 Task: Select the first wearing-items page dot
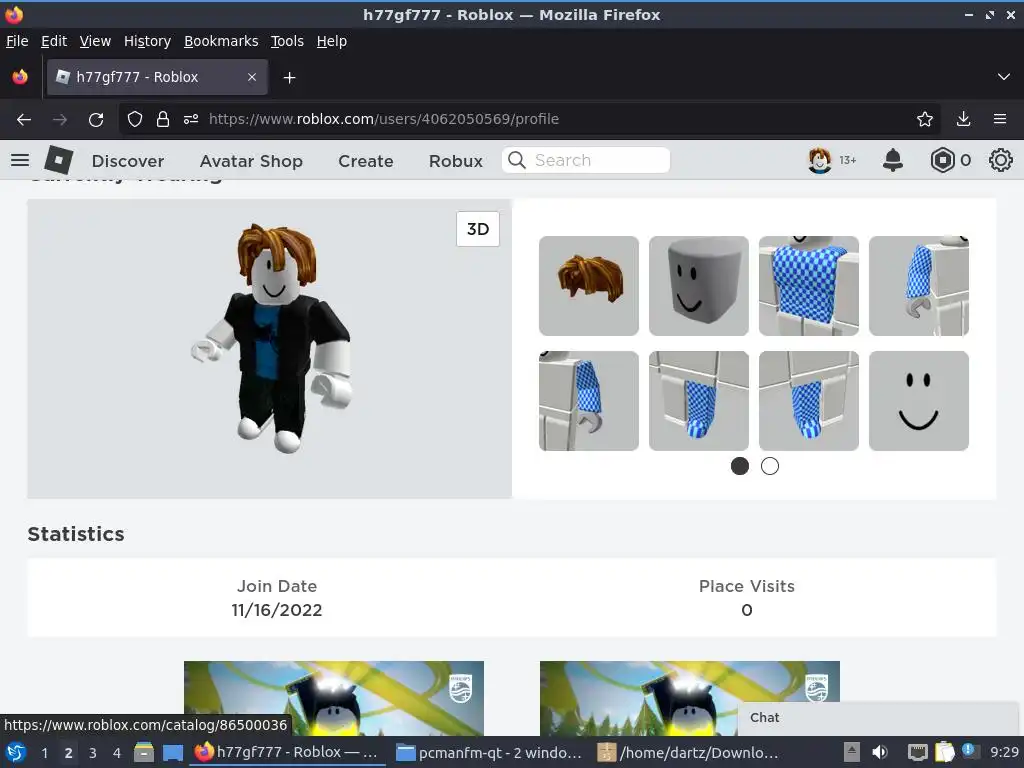click(740, 466)
